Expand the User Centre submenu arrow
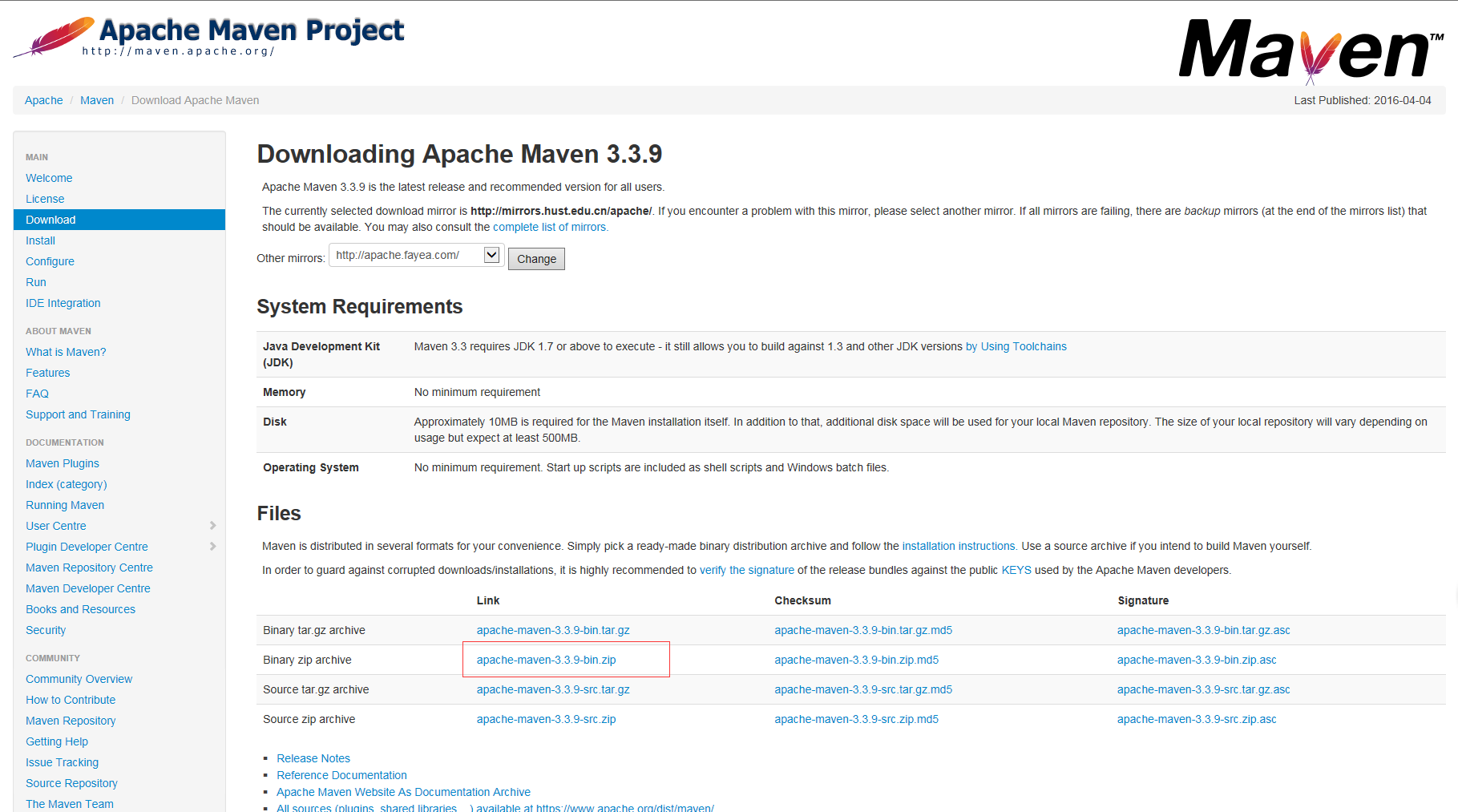 212,526
